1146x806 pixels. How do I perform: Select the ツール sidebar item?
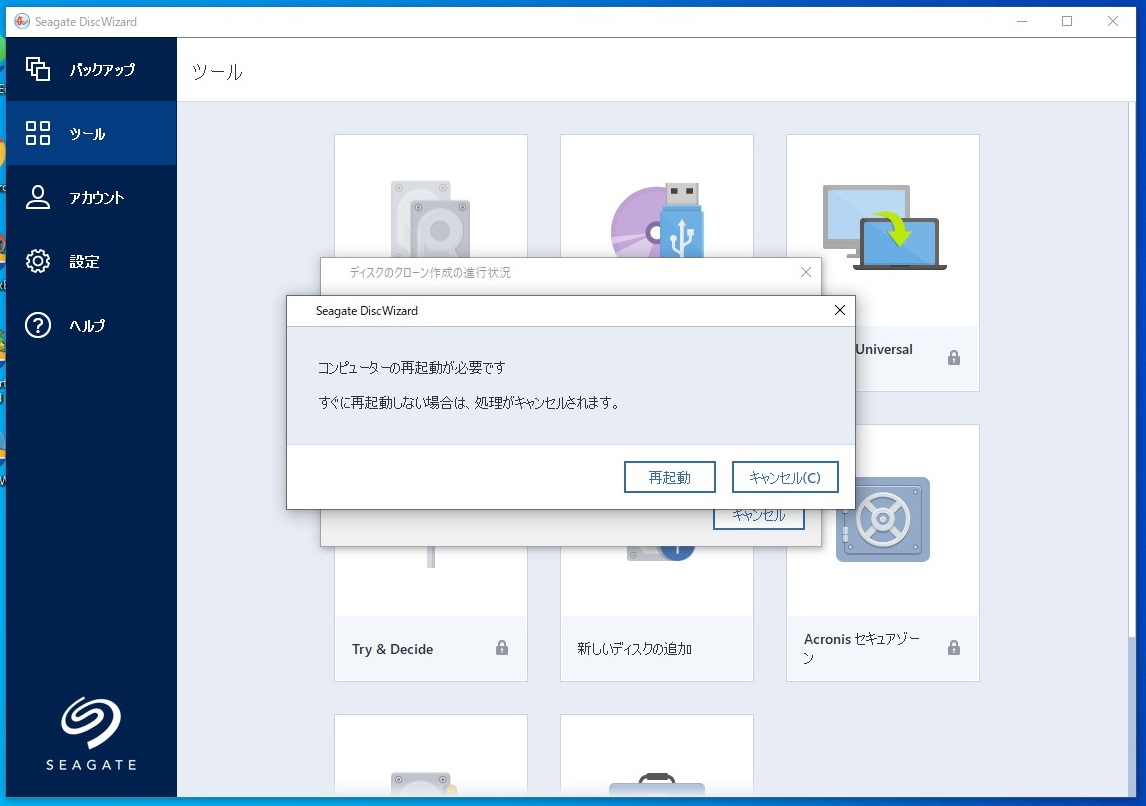(x=91, y=133)
